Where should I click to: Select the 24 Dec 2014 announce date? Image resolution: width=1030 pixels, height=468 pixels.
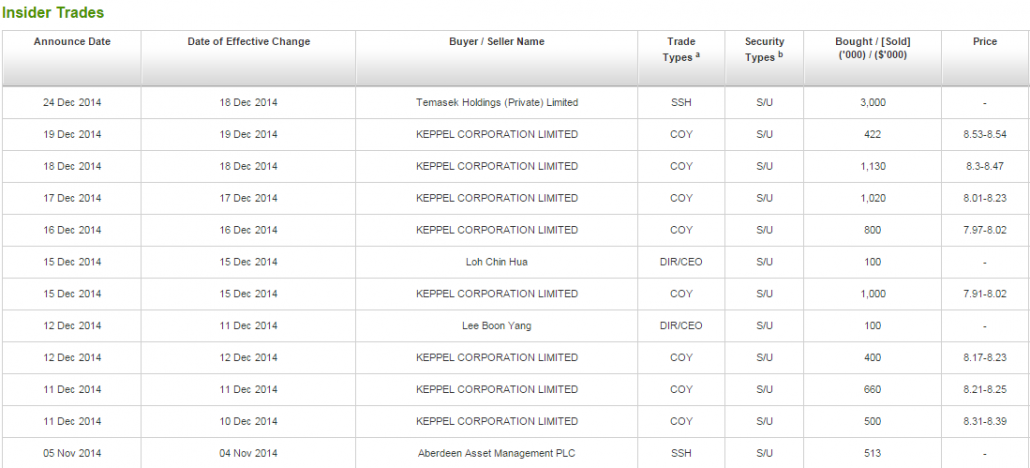[72, 103]
